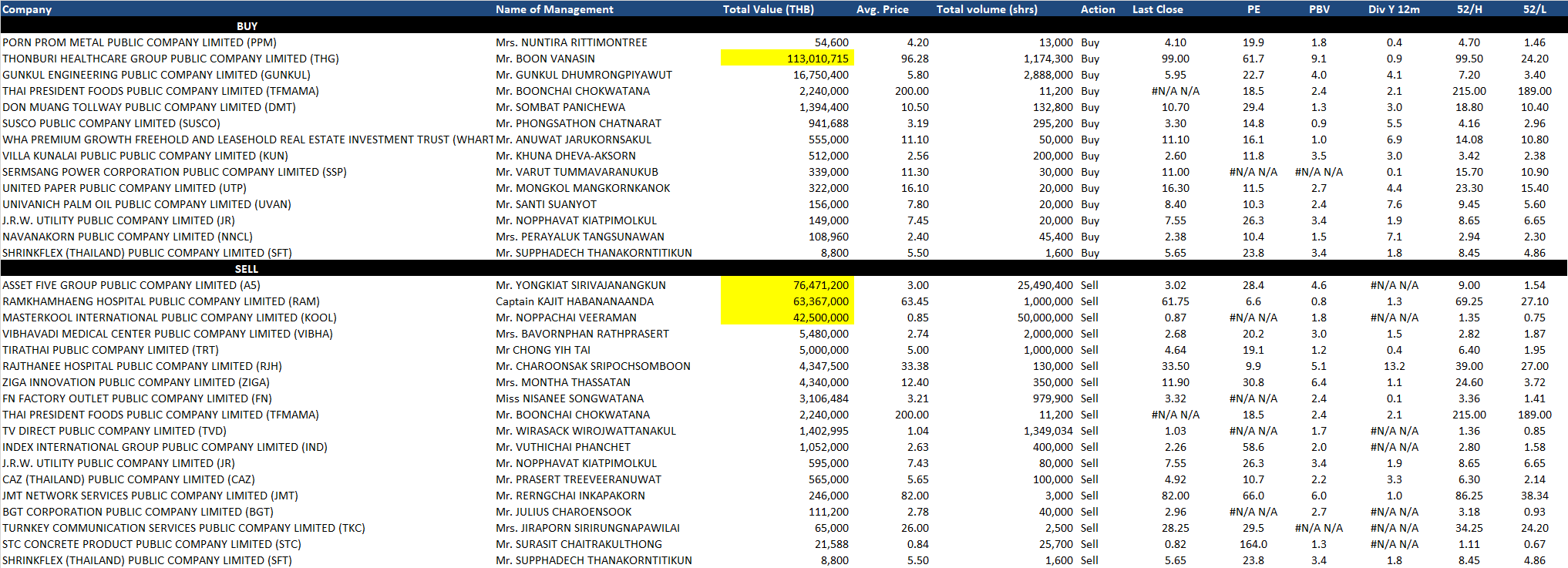Select the 'PBV' header cell
The height and width of the screenshot is (568, 1568).
tap(1319, 9)
